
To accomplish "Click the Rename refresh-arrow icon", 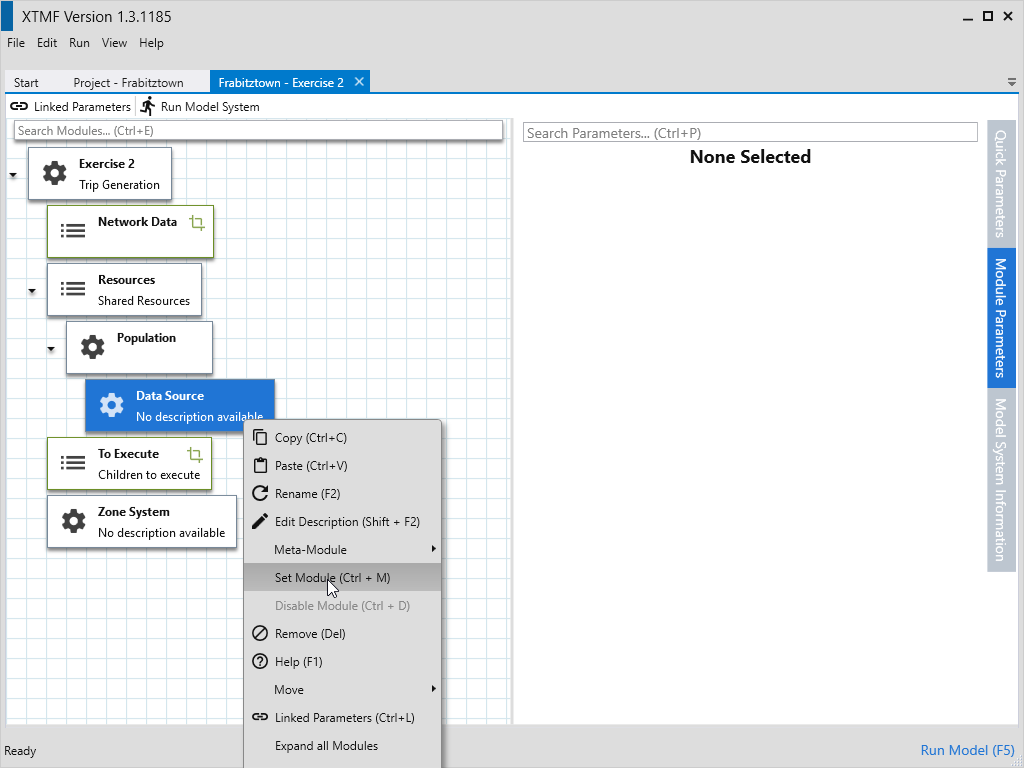I will (x=260, y=493).
